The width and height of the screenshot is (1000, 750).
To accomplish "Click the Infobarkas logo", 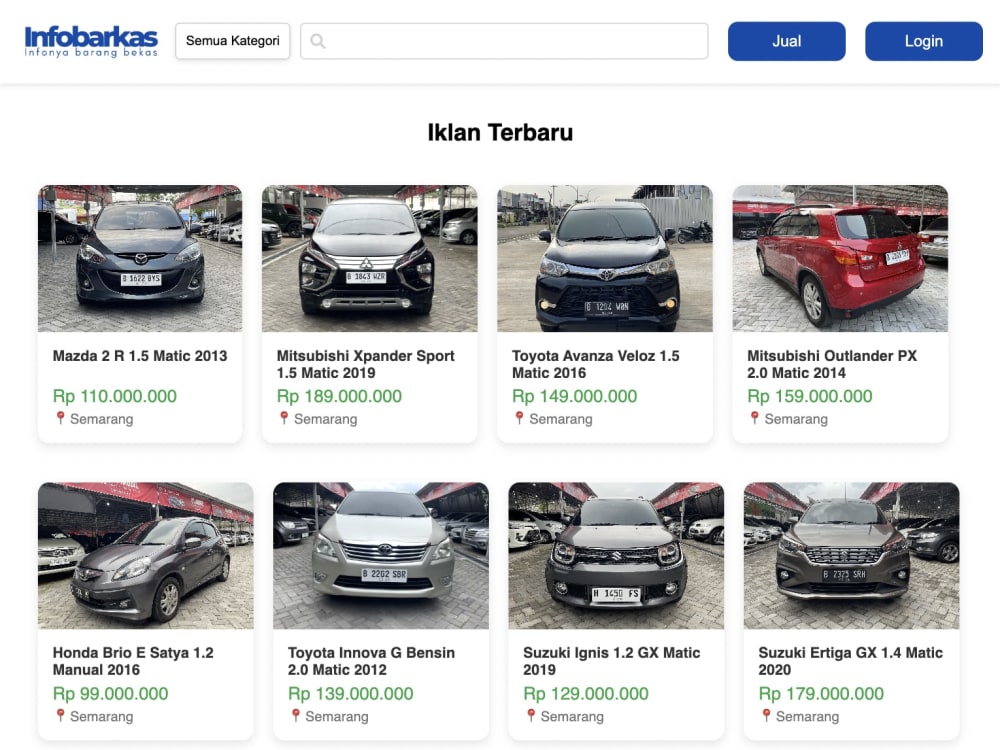I will (x=91, y=41).
